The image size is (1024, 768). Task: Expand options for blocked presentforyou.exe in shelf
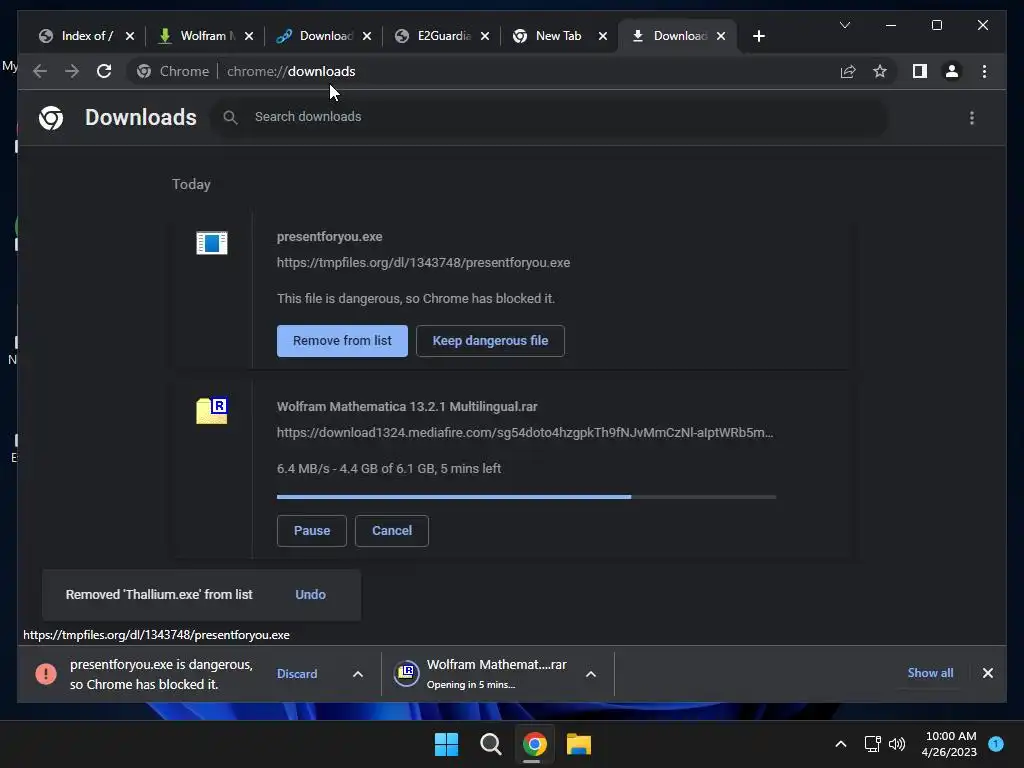(358, 674)
